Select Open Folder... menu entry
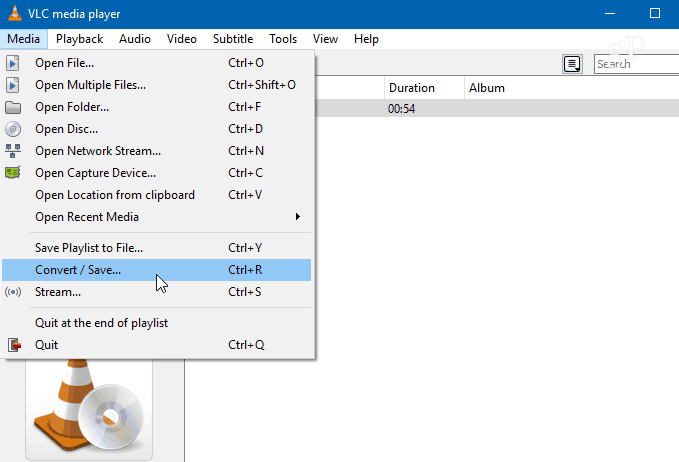679x462 pixels. coord(157,107)
